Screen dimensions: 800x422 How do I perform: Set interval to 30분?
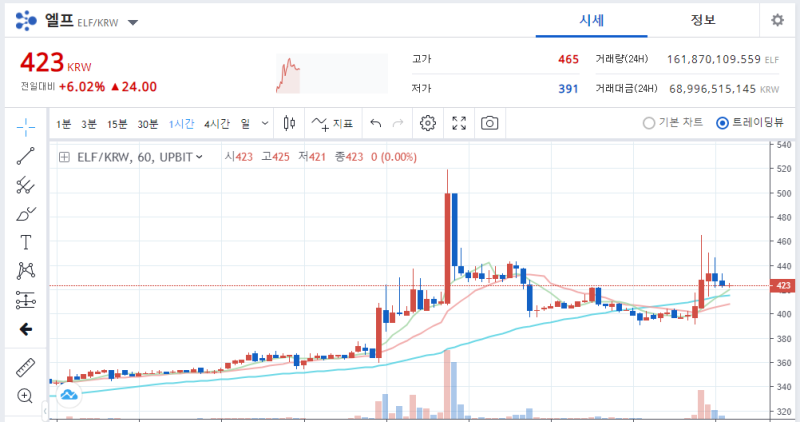point(147,124)
